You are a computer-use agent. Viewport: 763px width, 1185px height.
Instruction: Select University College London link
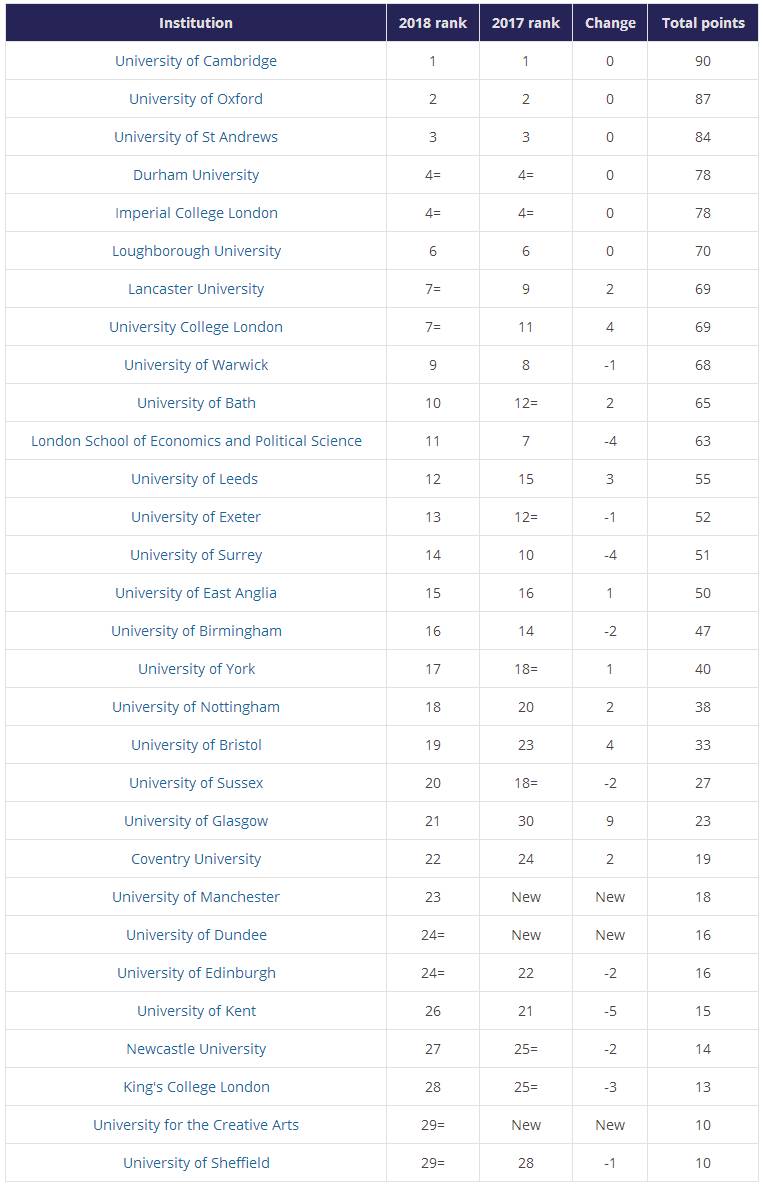pyautogui.click(x=196, y=326)
